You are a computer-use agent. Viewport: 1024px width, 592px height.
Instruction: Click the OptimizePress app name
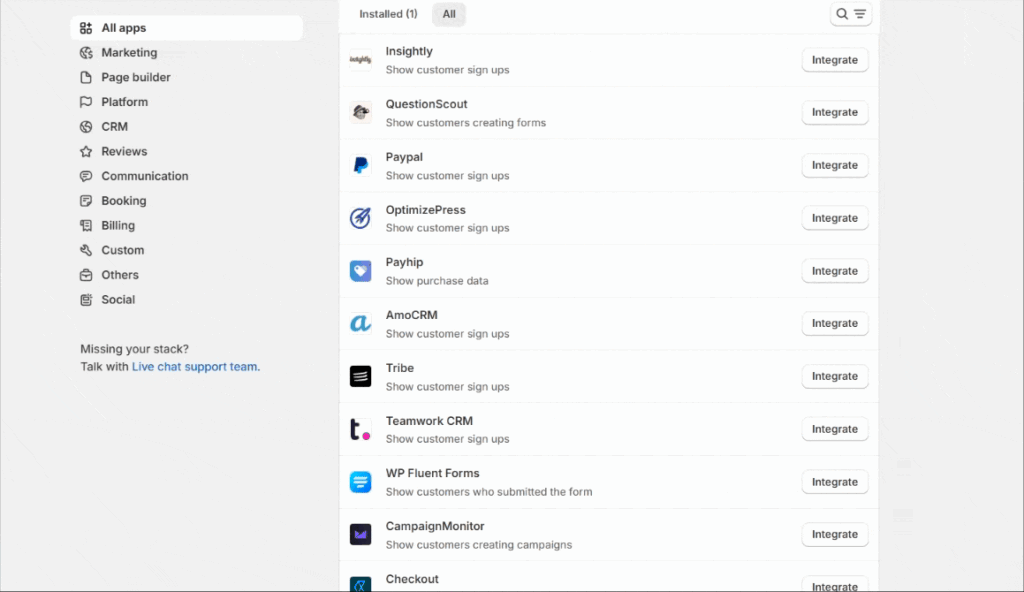[x=425, y=210]
